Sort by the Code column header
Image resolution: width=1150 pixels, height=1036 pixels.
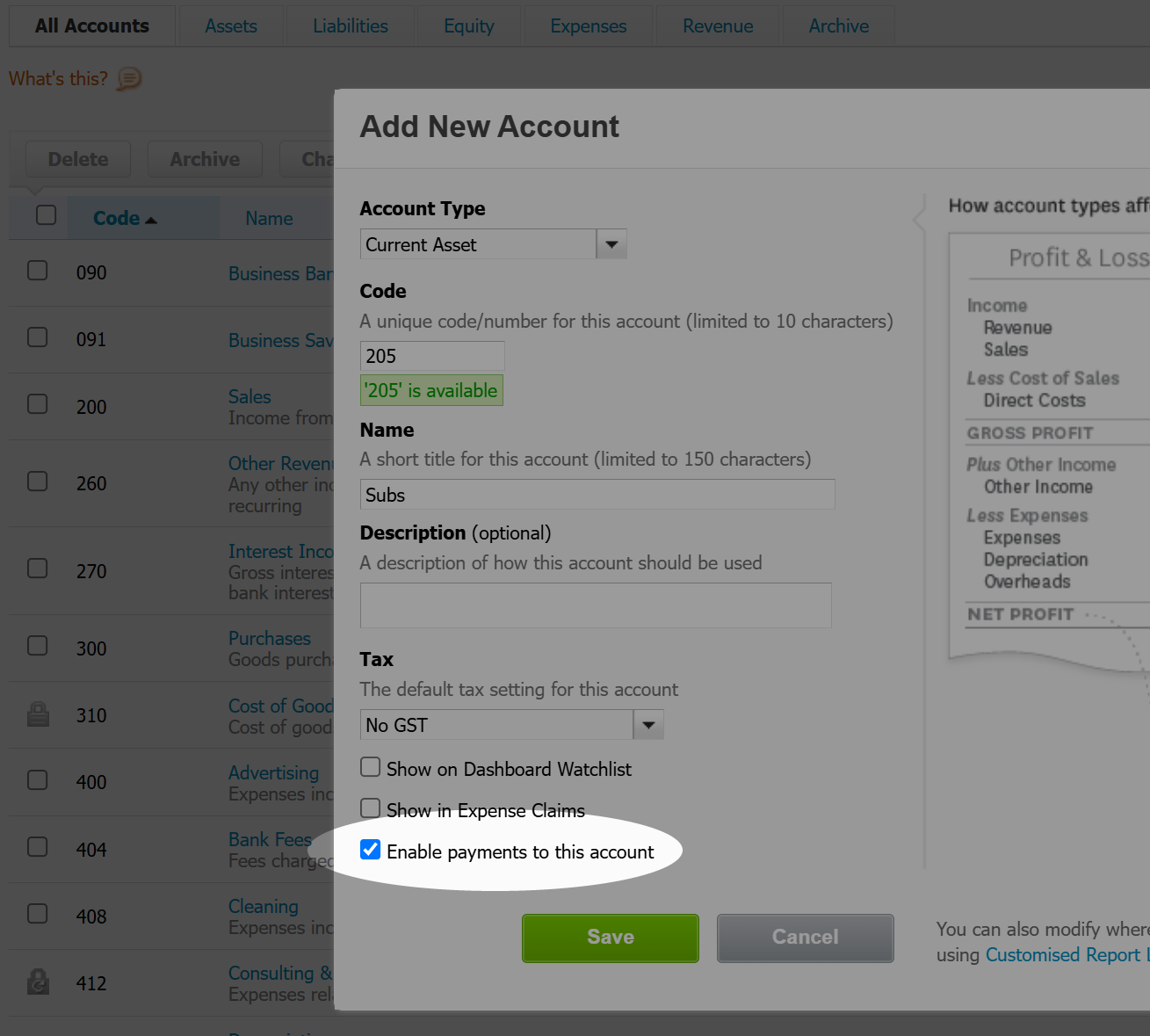116,219
